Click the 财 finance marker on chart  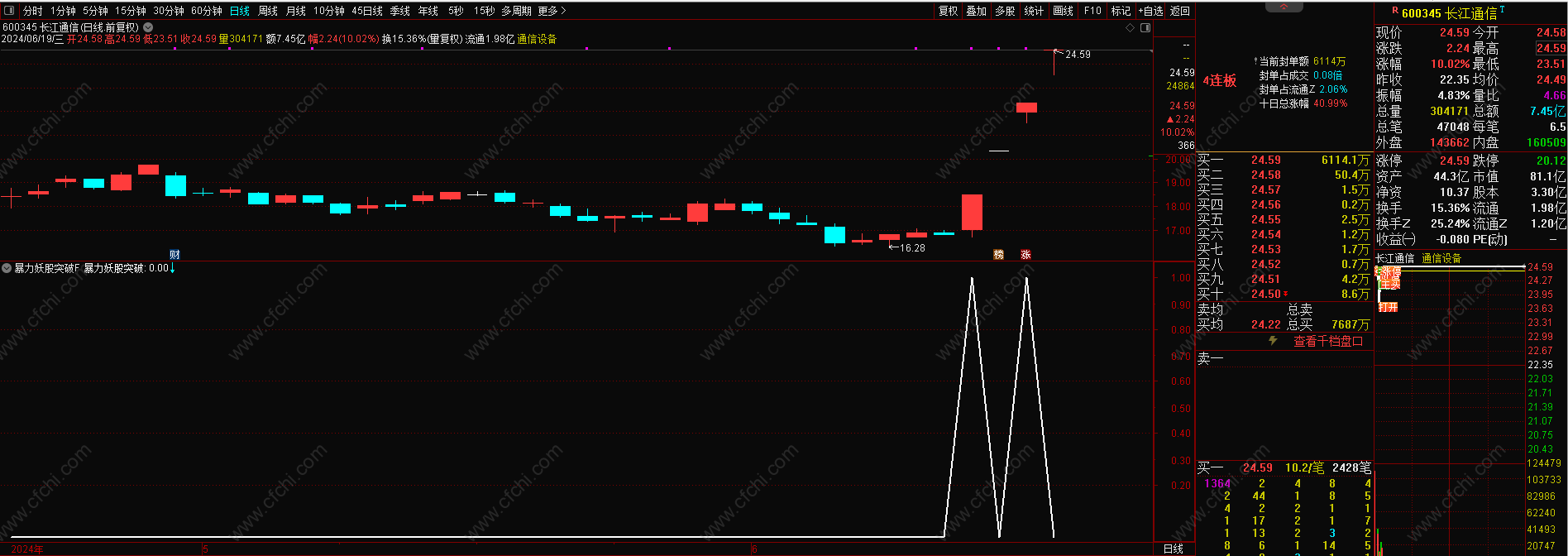click(174, 255)
